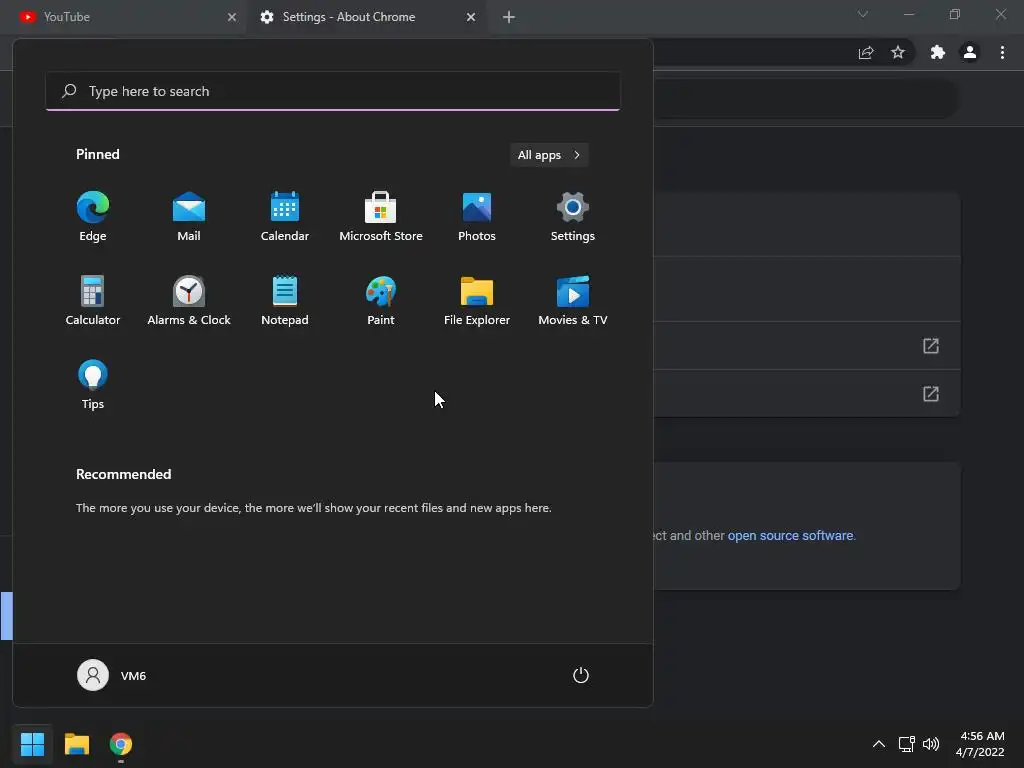
Task: Open Chrome tab search dropdown
Action: pyautogui.click(x=863, y=14)
